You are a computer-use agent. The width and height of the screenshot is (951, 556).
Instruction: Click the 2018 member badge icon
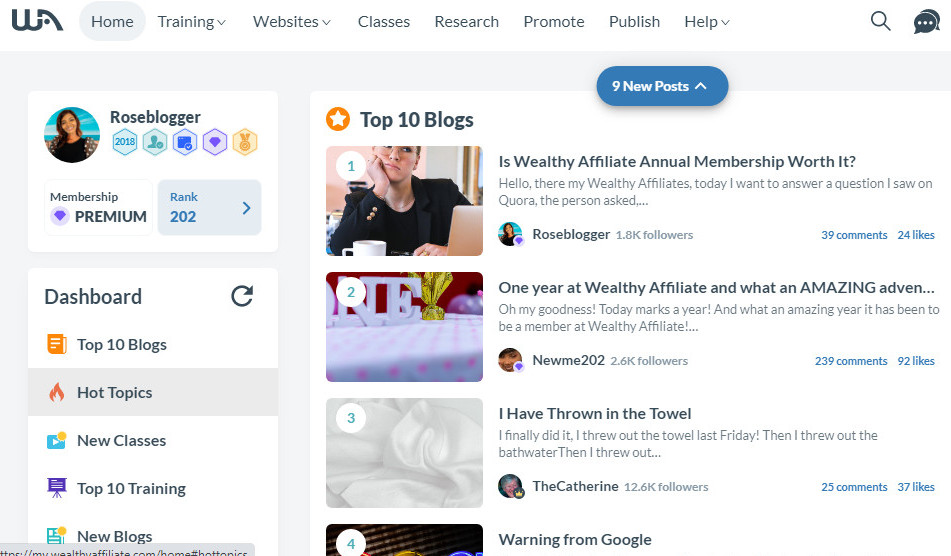[x=125, y=142]
